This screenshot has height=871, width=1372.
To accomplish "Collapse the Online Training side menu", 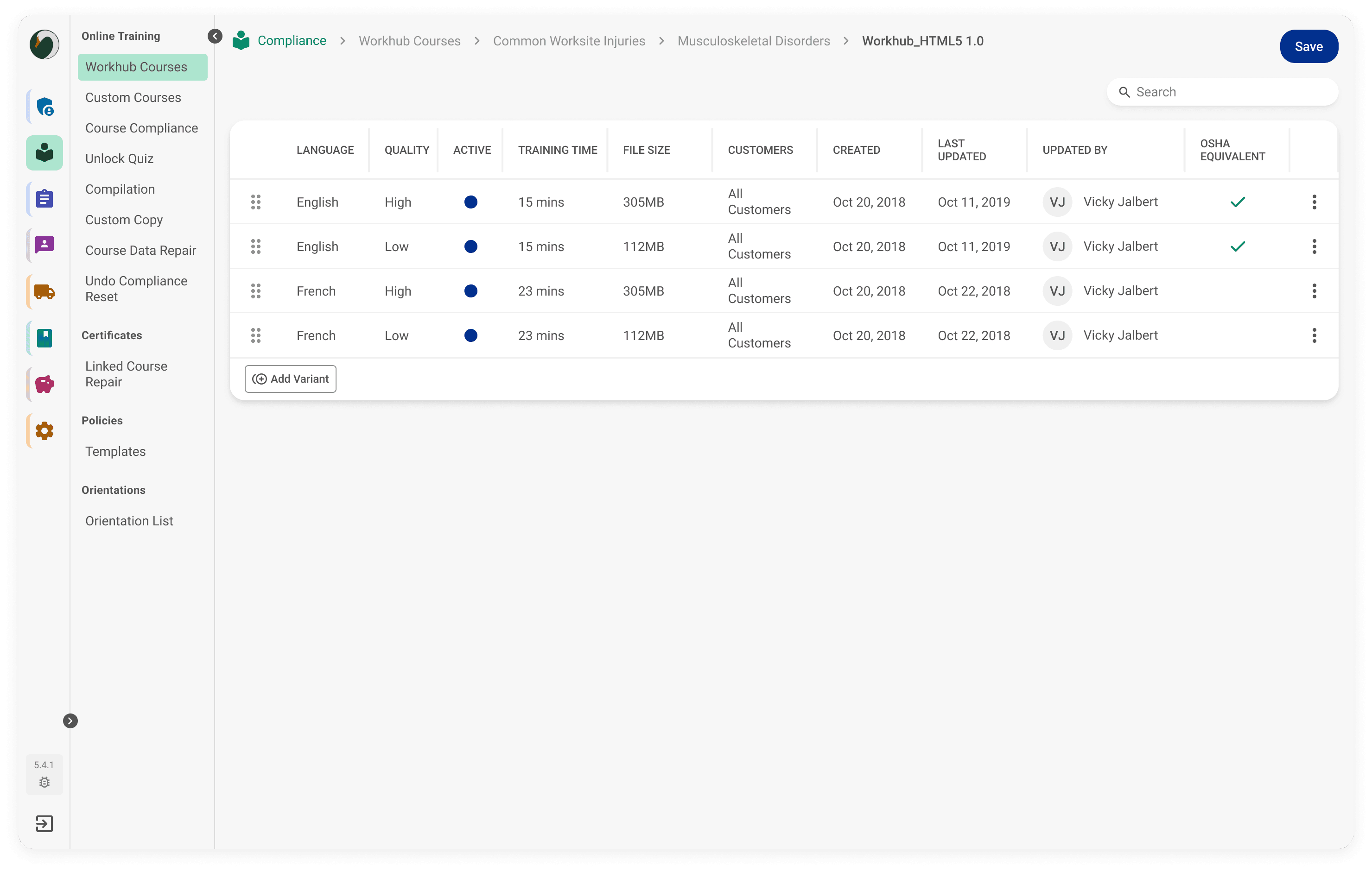I will coord(215,36).
